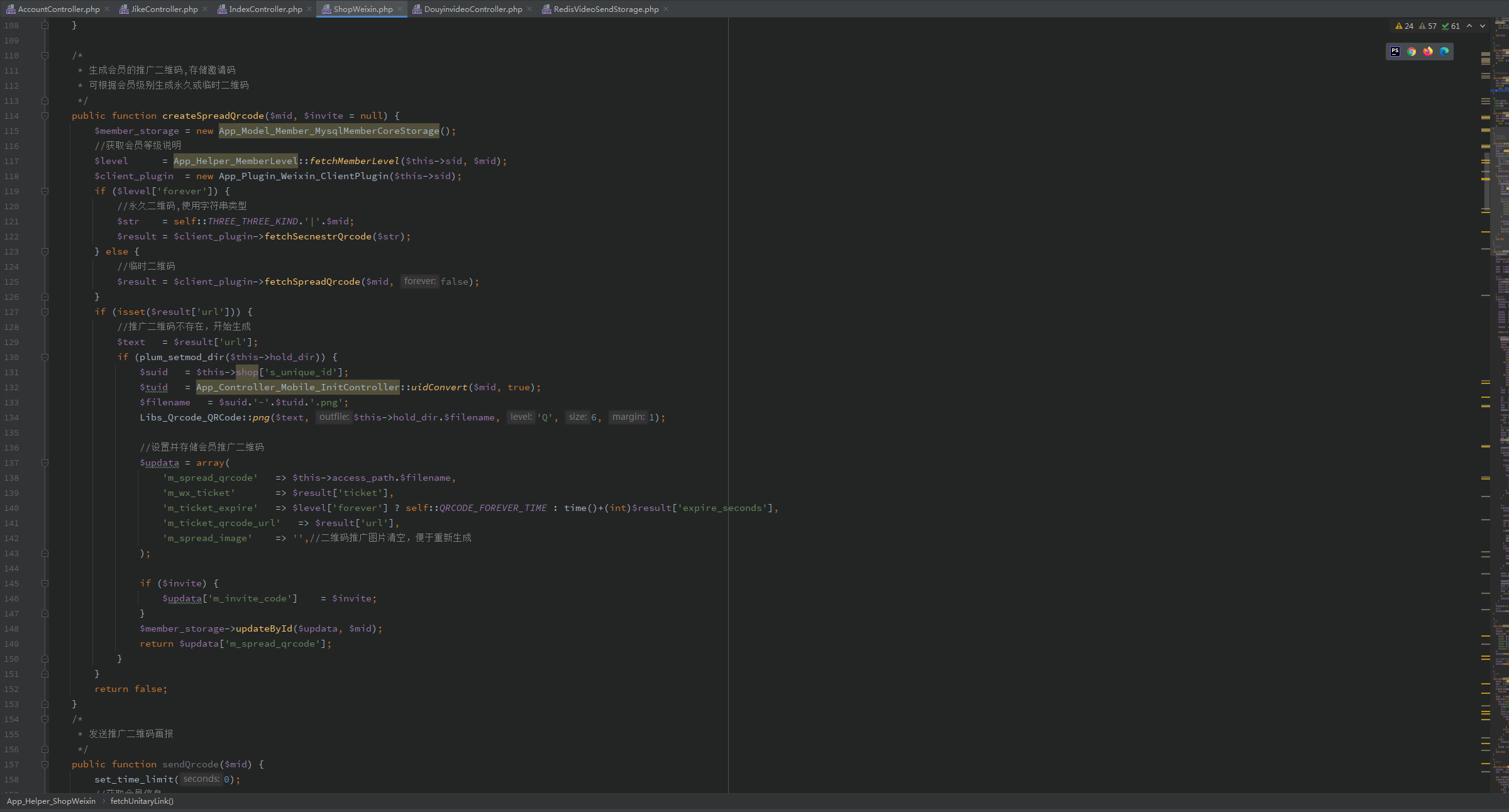Screen dimensions: 1509x812
Task: Open file preview in Firefox browser
Action: 1428,52
